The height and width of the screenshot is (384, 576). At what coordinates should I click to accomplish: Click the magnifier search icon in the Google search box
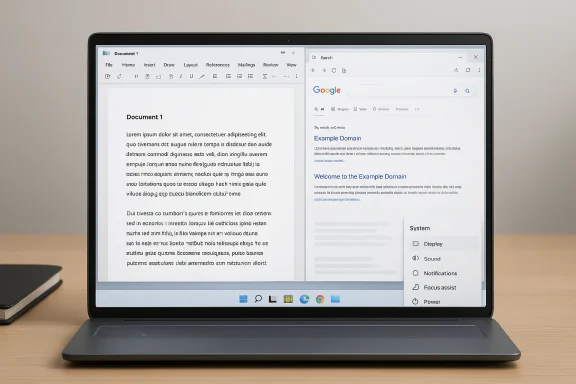click(467, 90)
